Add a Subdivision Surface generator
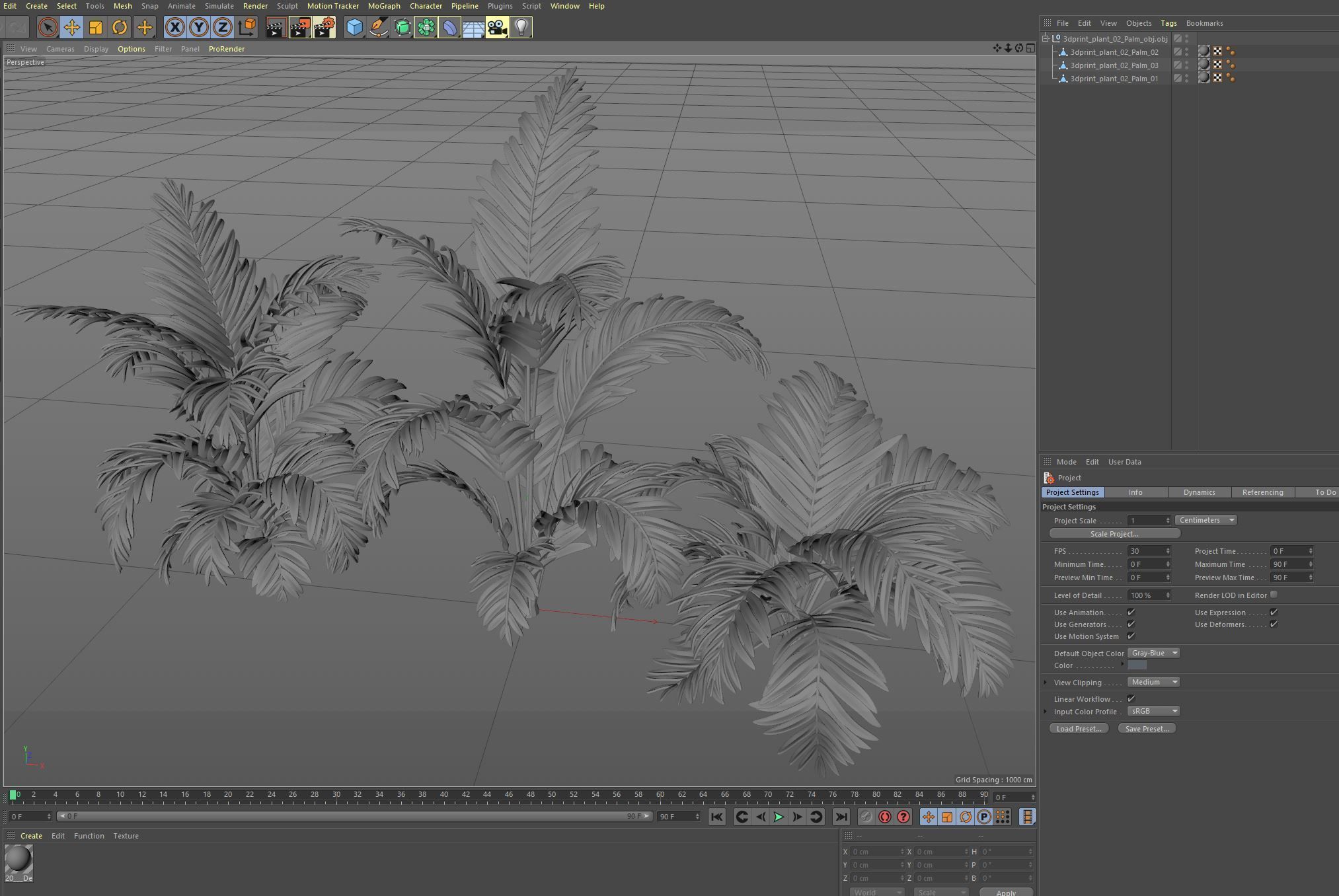1339x896 pixels. 402,27
